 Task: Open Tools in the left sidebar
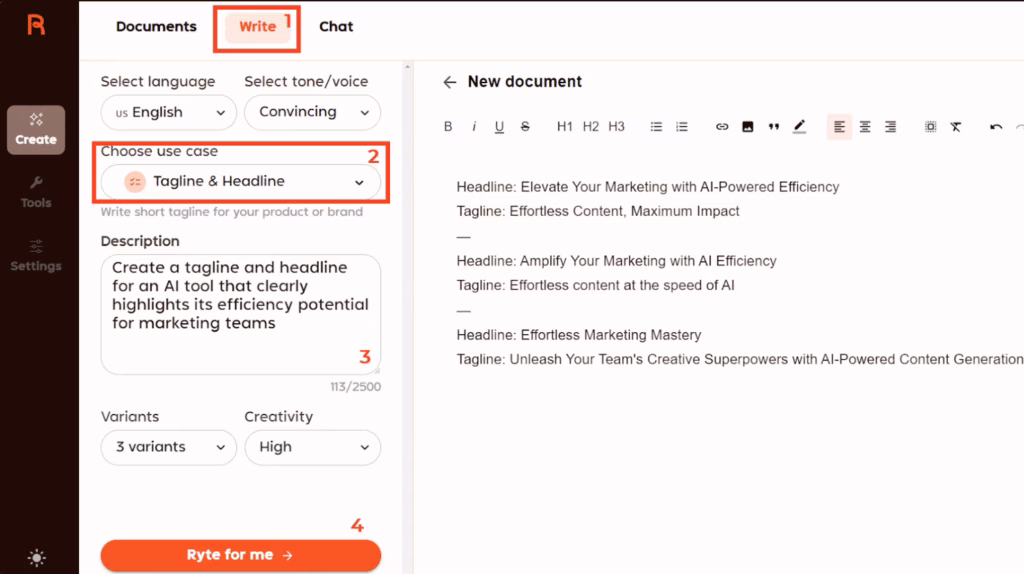coord(36,192)
